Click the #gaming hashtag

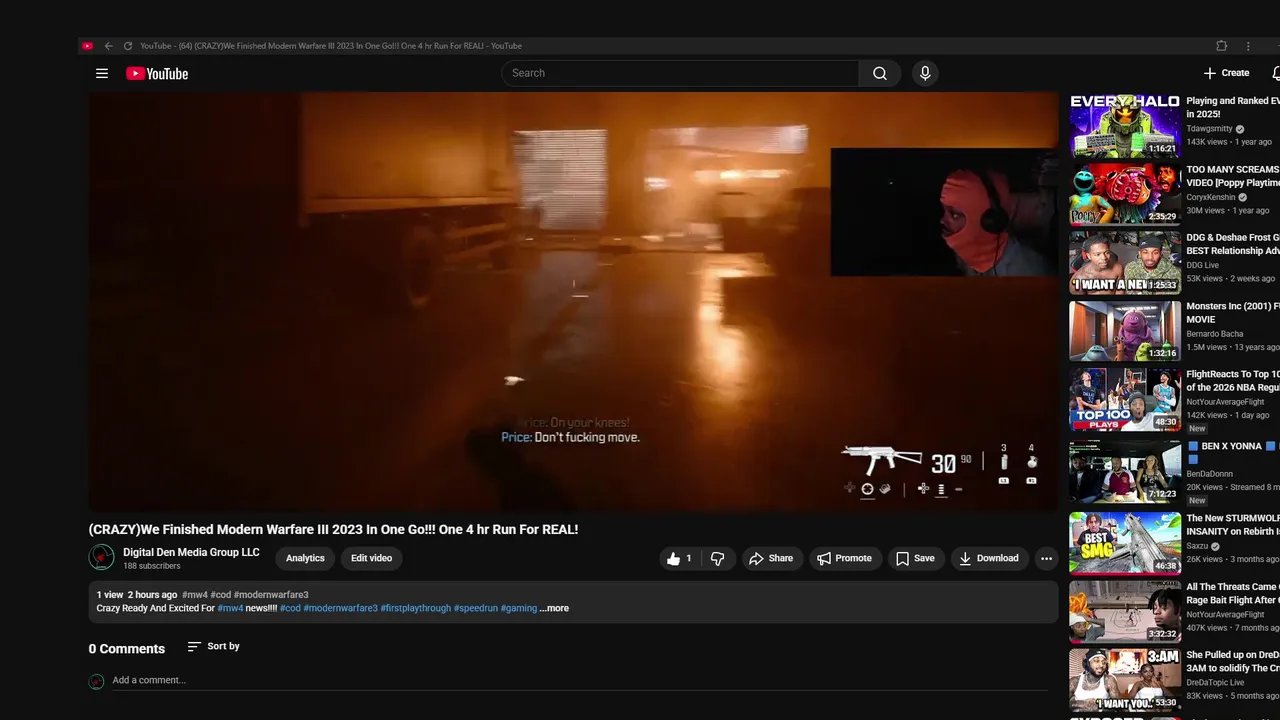(518, 608)
